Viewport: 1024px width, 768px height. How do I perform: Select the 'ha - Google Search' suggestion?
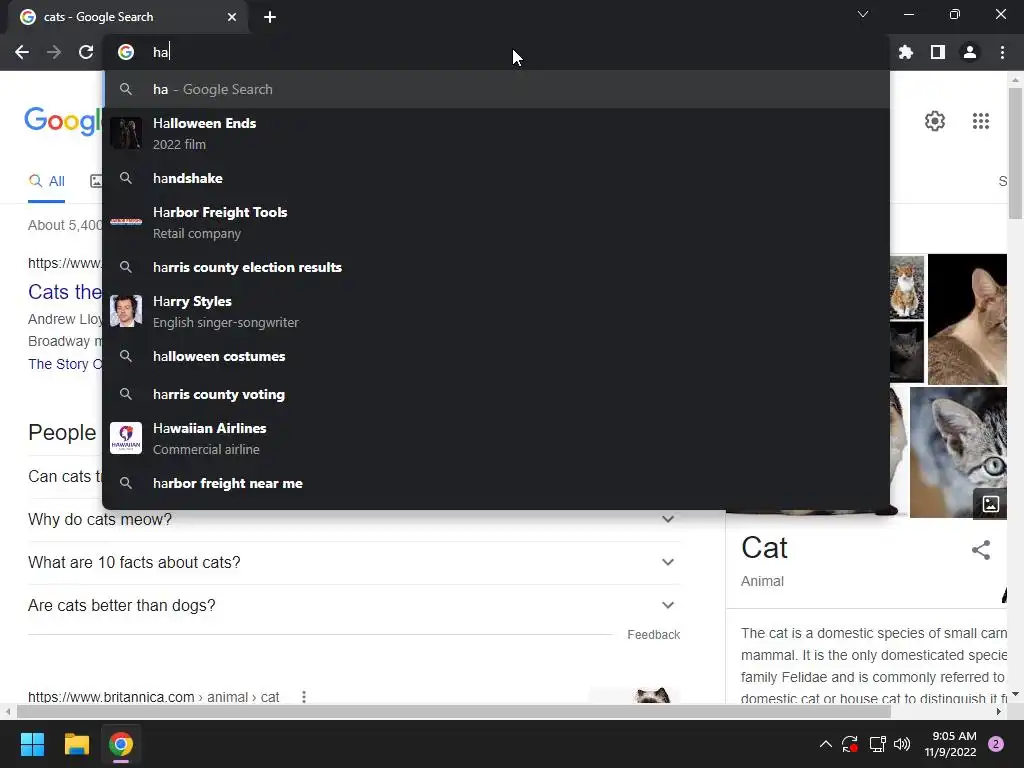coord(496,89)
